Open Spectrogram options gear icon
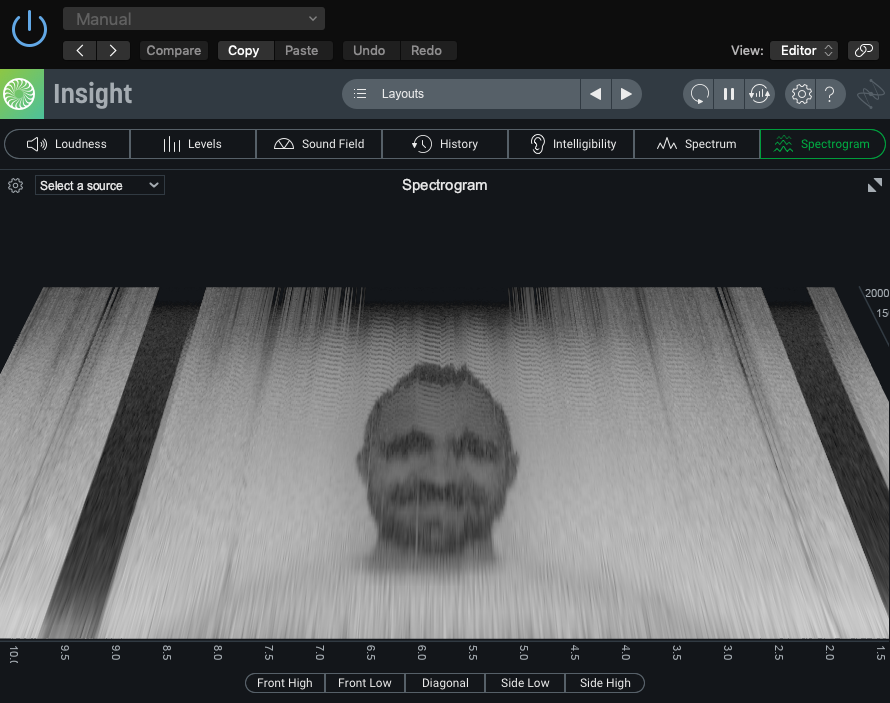Image resolution: width=890 pixels, height=703 pixels. coord(15,185)
